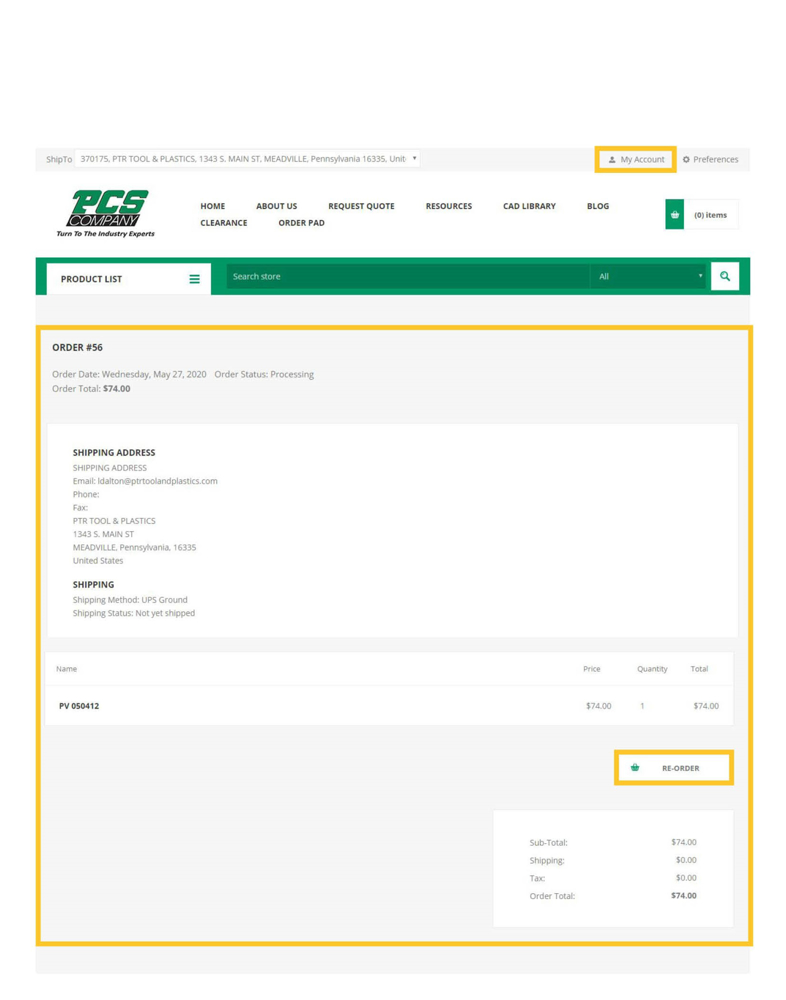
Task: Open the Order Pad page
Action: pos(301,223)
